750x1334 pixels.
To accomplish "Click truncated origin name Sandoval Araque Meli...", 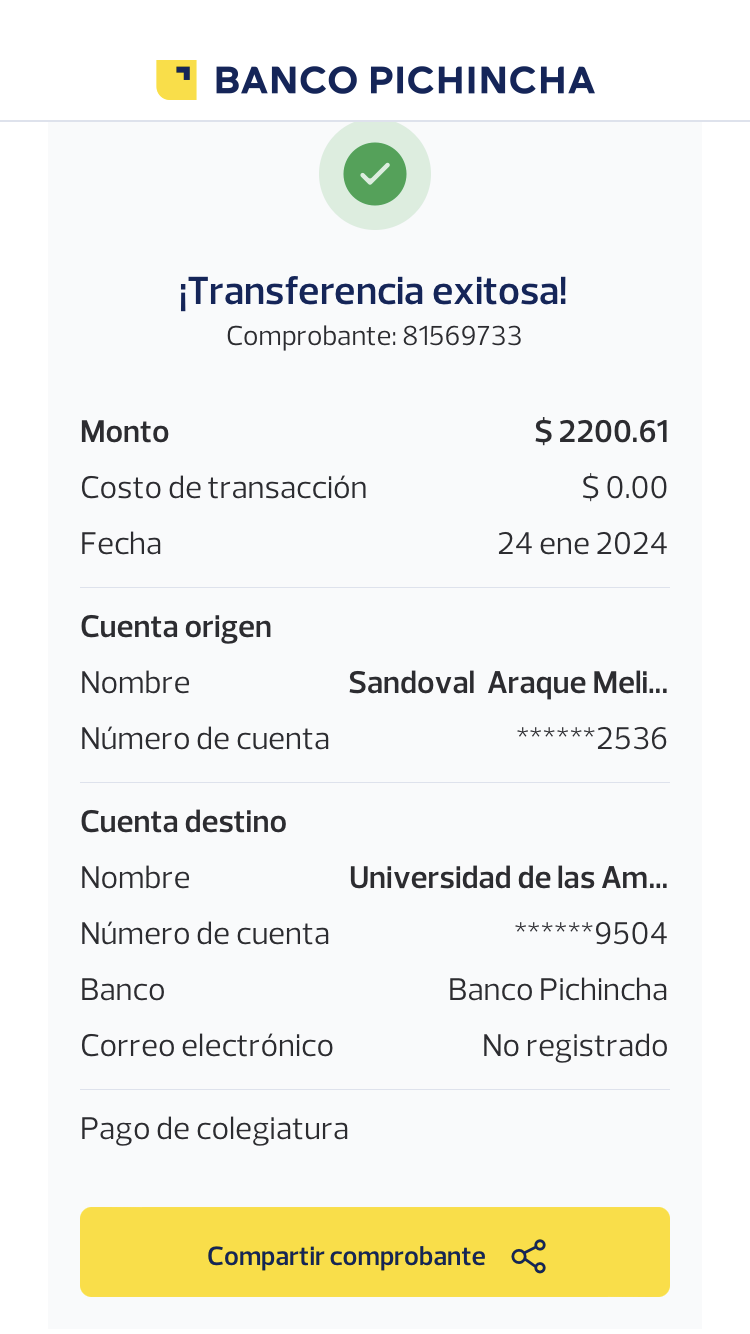I will pyautogui.click(x=508, y=683).
